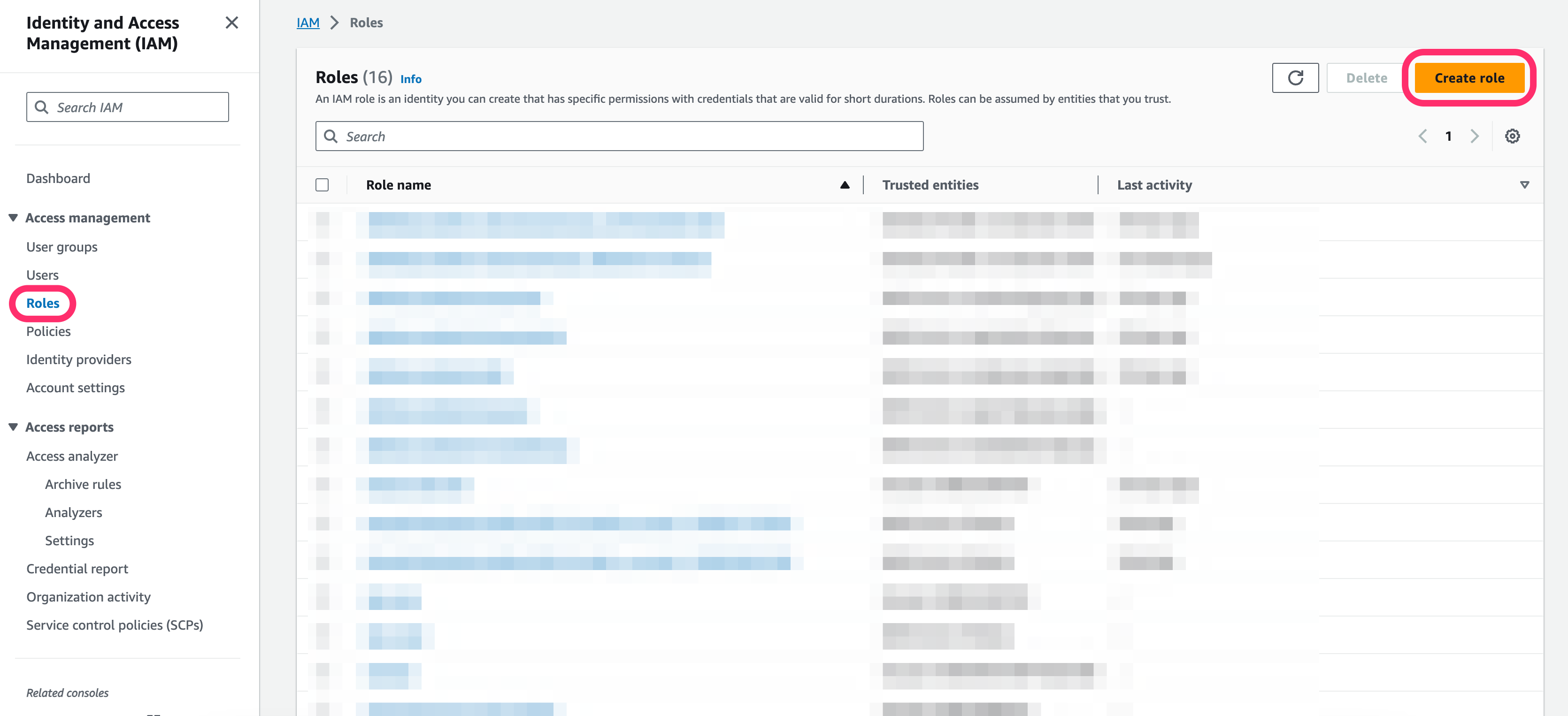The width and height of the screenshot is (1568, 716).
Task: Open Archive rules under Access analyzer
Action: pyautogui.click(x=84, y=484)
